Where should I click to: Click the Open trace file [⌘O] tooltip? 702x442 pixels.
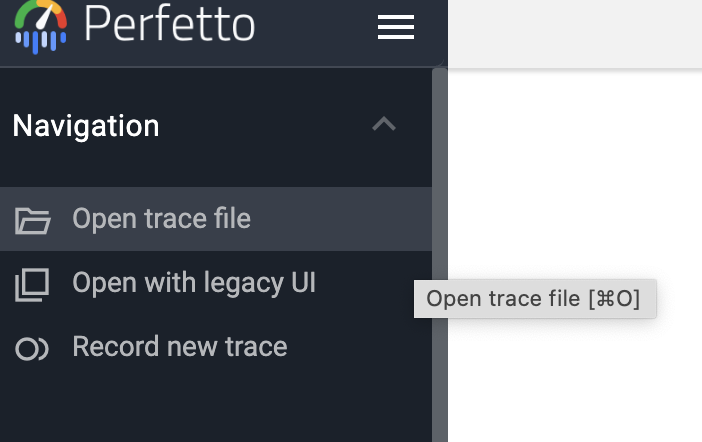(x=534, y=299)
